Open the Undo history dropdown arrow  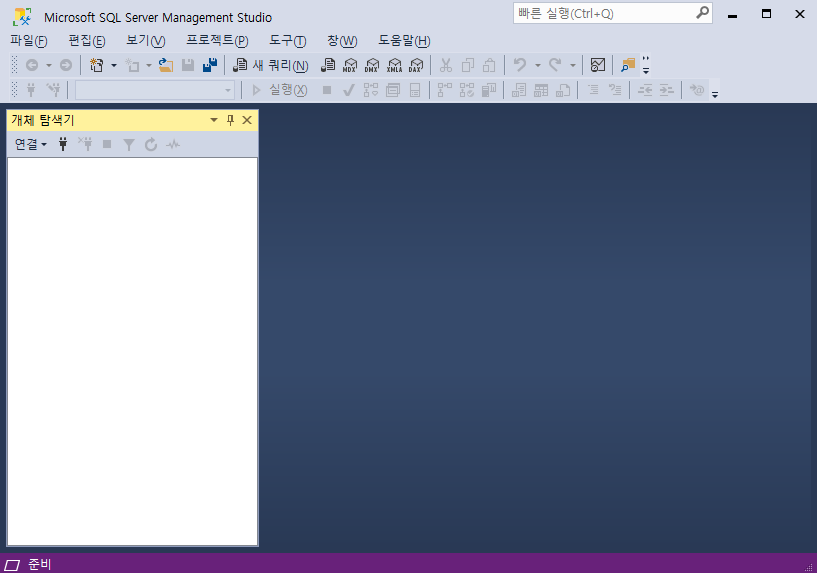(538, 65)
